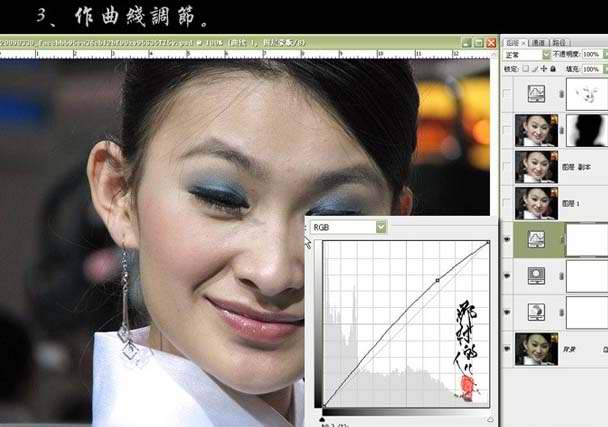Image resolution: width=608 pixels, height=427 pixels.
Task: Switch to the 通道 channels tab
Action: pos(538,43)
